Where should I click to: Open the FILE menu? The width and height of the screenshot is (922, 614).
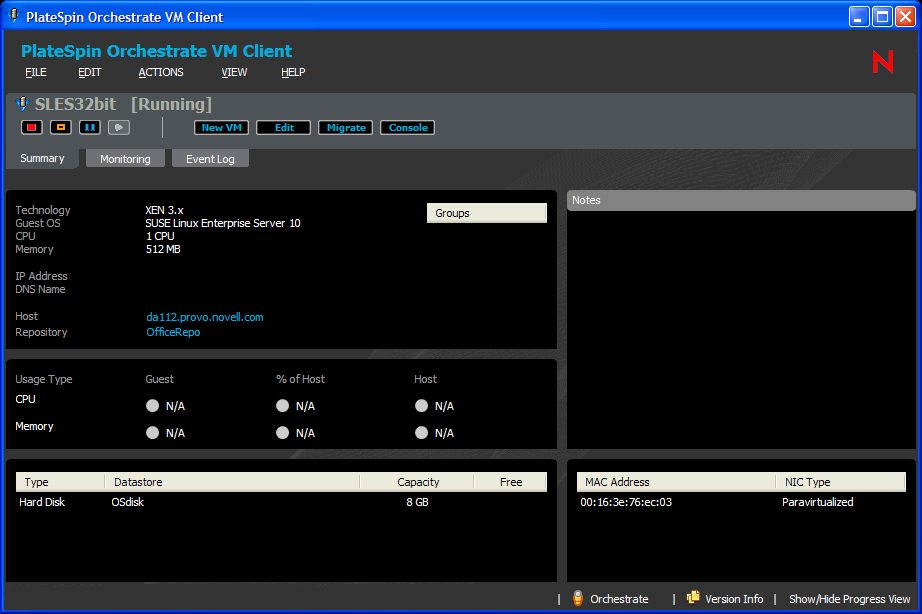(36, 72)
